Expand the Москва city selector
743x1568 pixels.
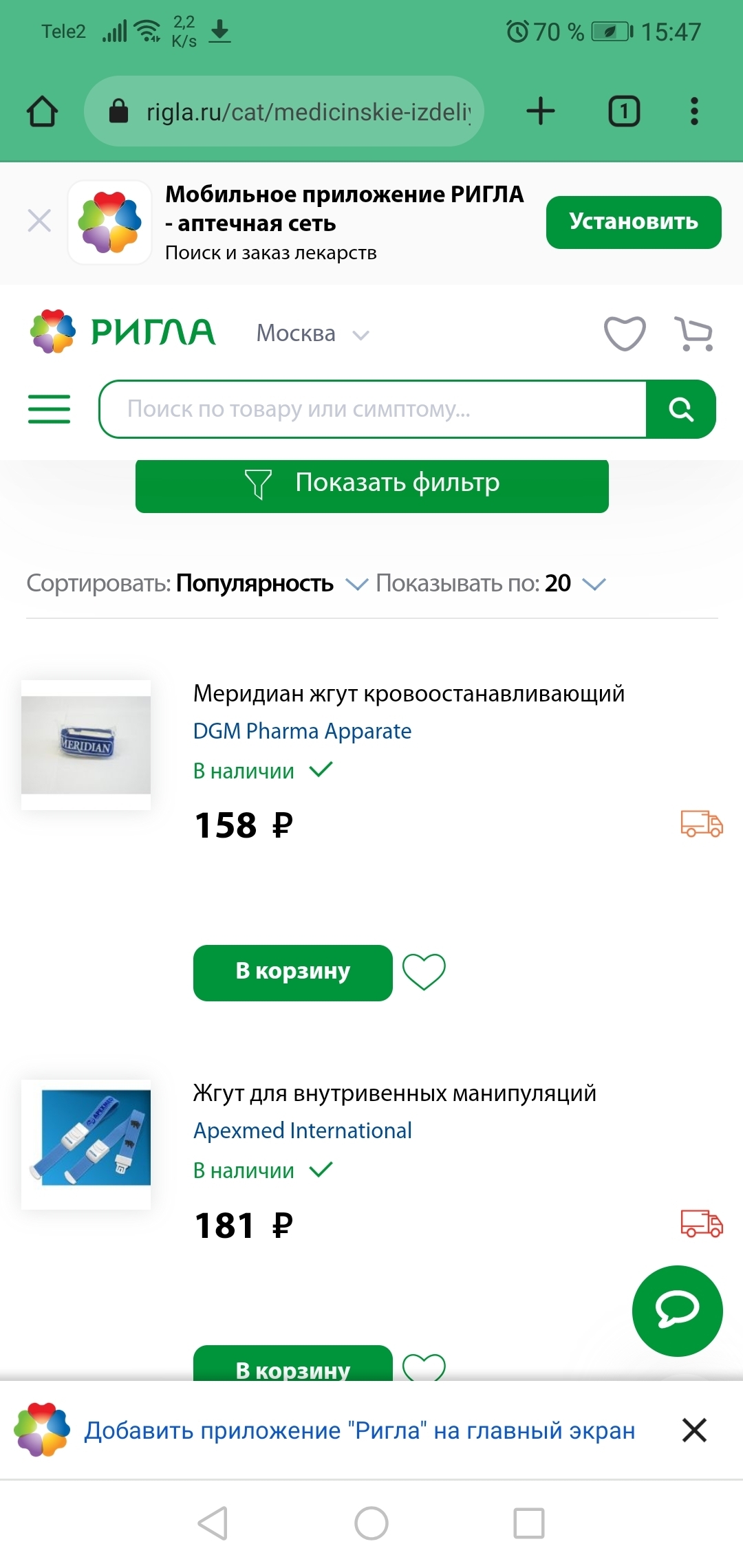pyautogui.click(x=313, y=334)
